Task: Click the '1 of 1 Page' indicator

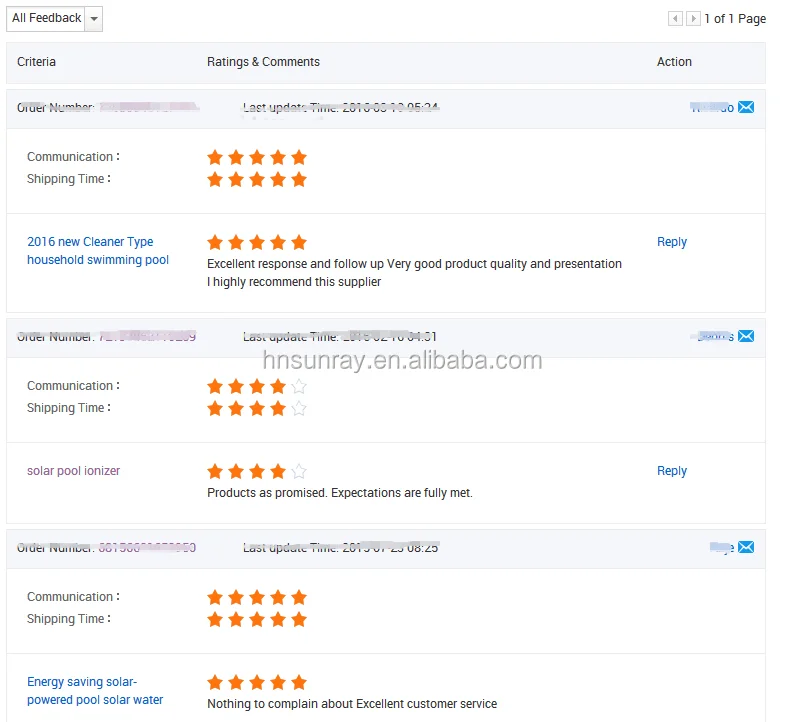Action: point(735,19)
